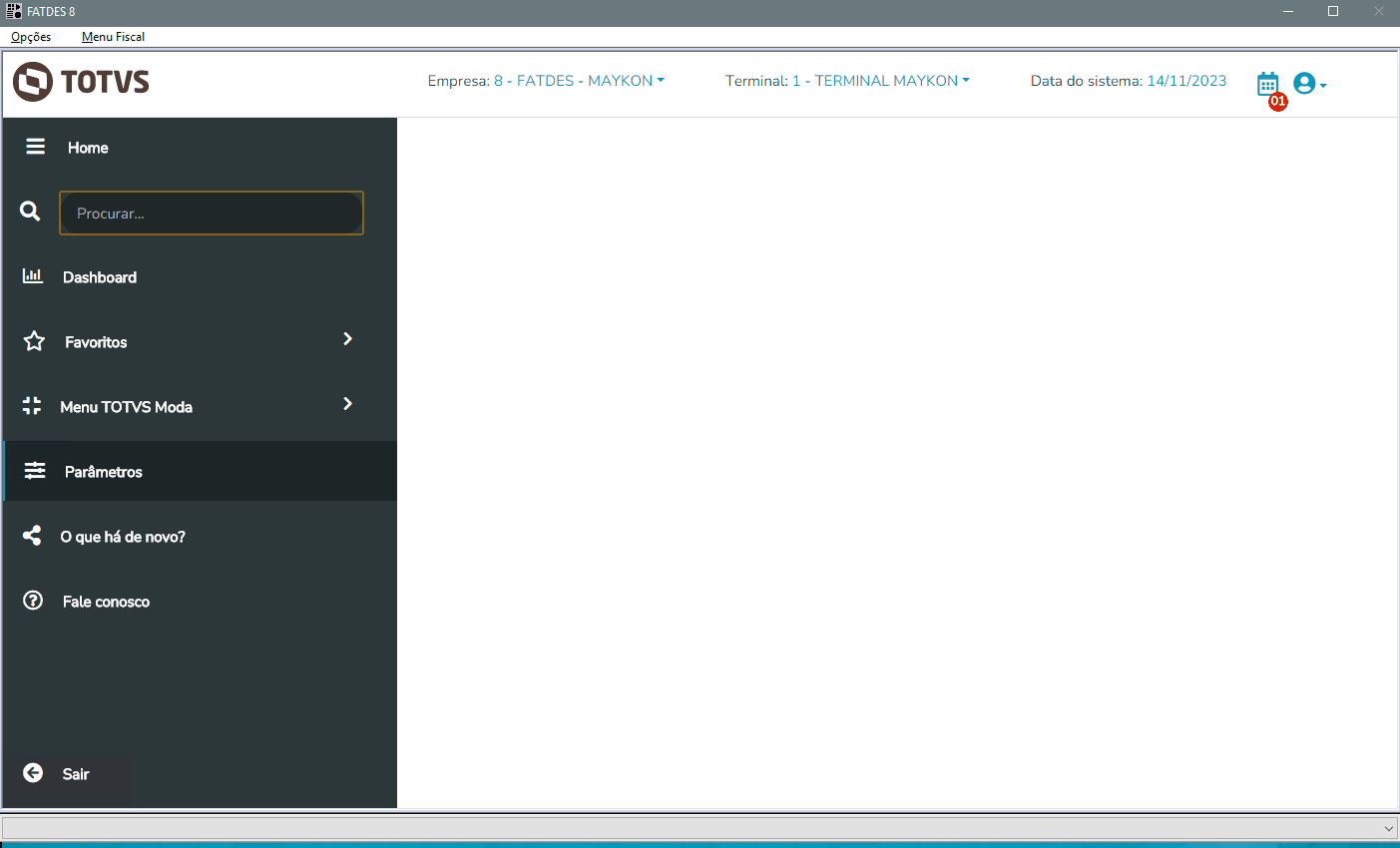This screenshot has width=1400, height=848.
Task: Open Dashboard from the sidebar
Action: click(100, 277)
